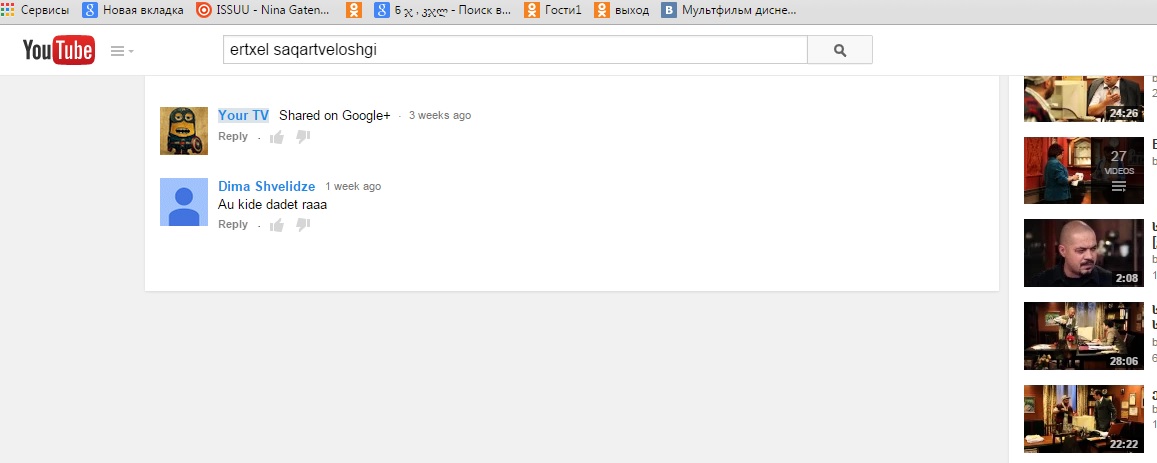Like the Your TV comment

[x=277, y=137]
